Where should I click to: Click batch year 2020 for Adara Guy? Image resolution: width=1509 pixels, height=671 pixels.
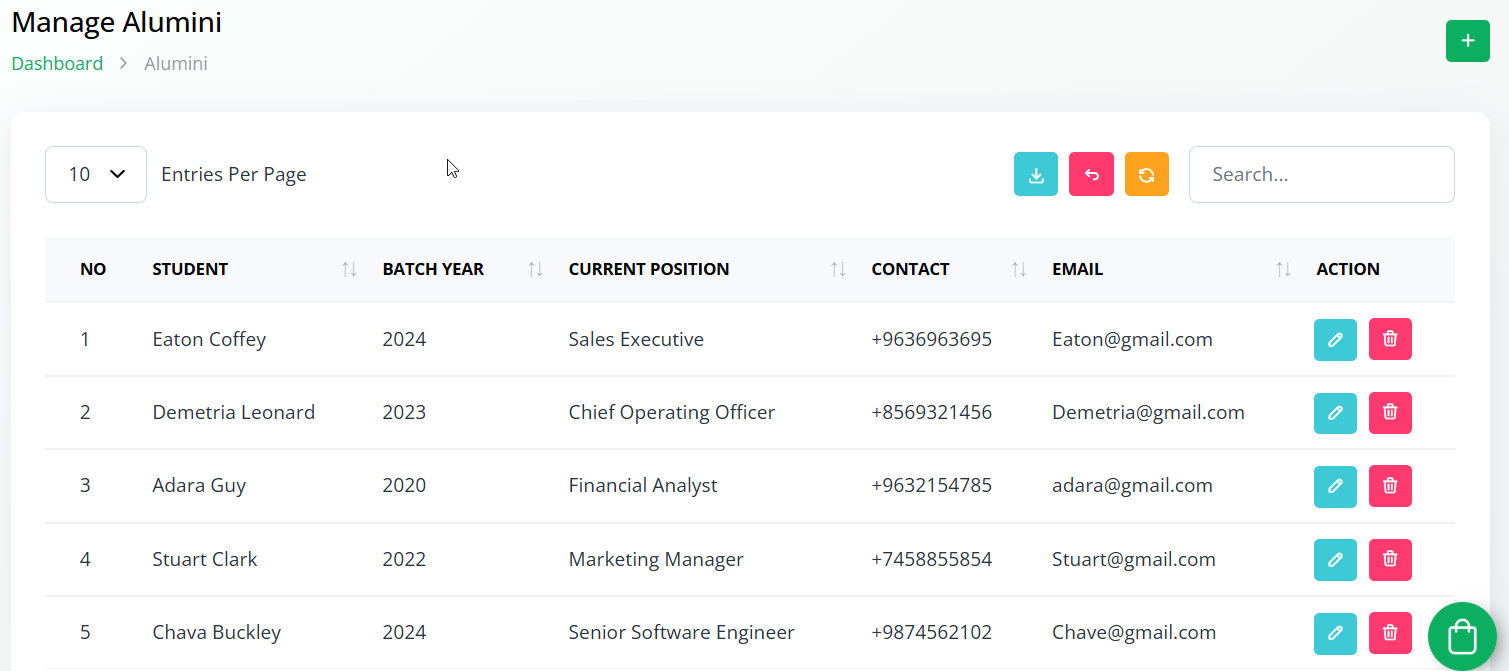click(404, 486)
